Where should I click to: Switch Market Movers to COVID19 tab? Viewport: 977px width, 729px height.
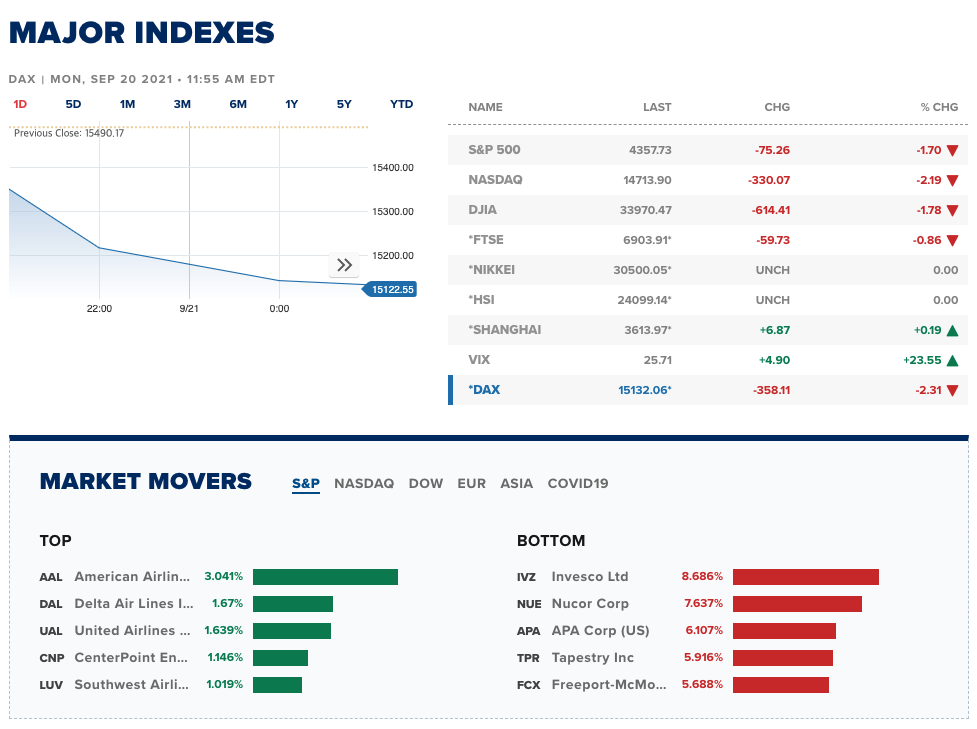click(578, 484)
